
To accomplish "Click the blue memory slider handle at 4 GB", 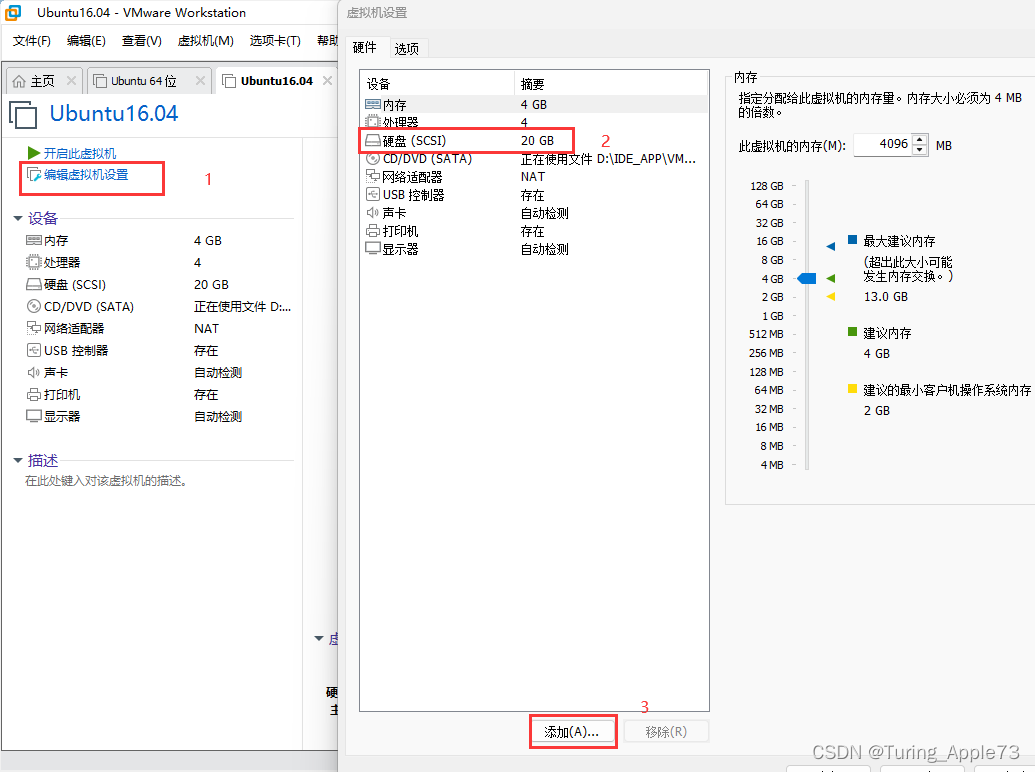I will pos(807,278).
